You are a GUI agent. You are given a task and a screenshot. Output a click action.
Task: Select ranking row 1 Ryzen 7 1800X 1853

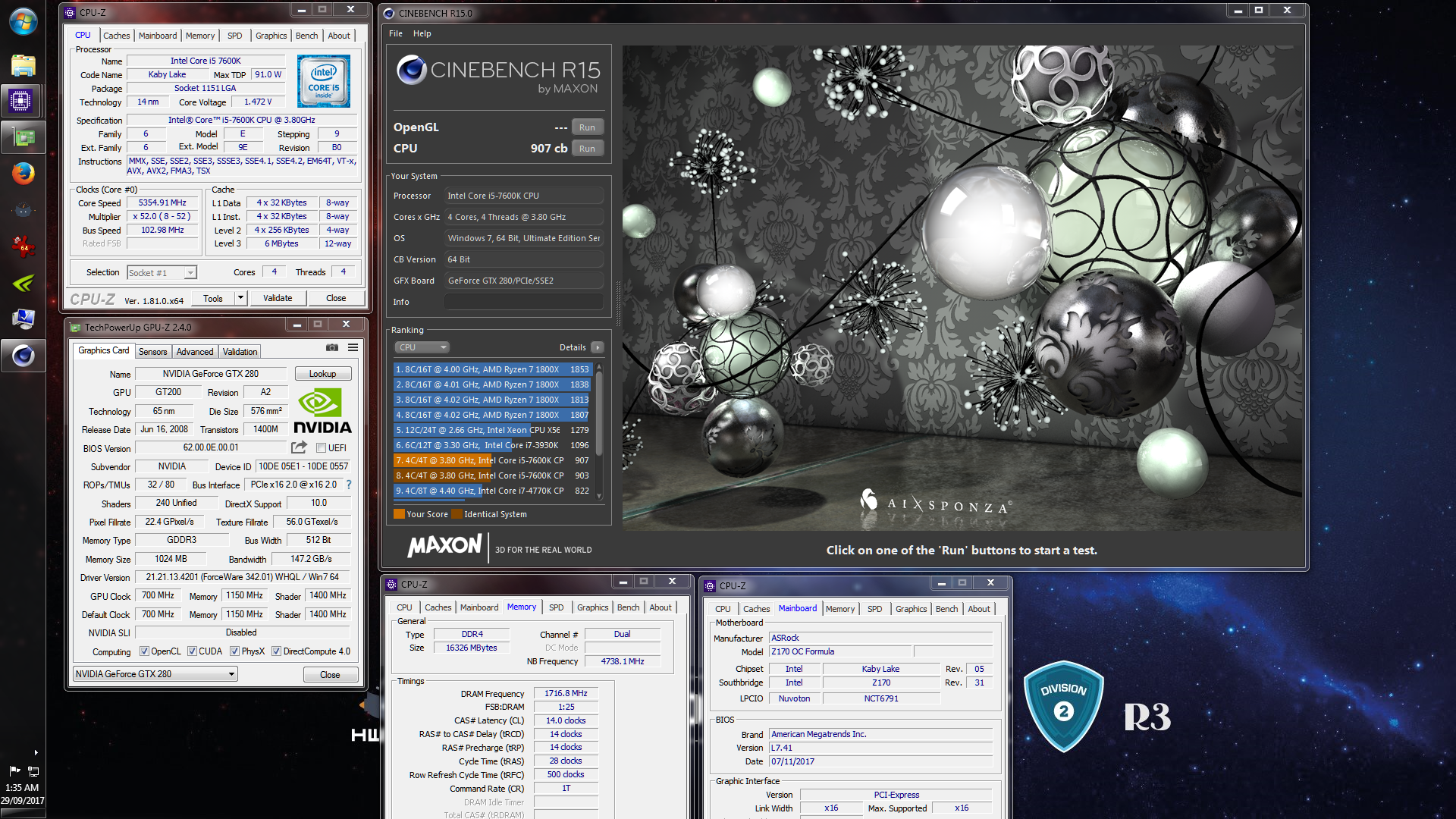(492, 369)
